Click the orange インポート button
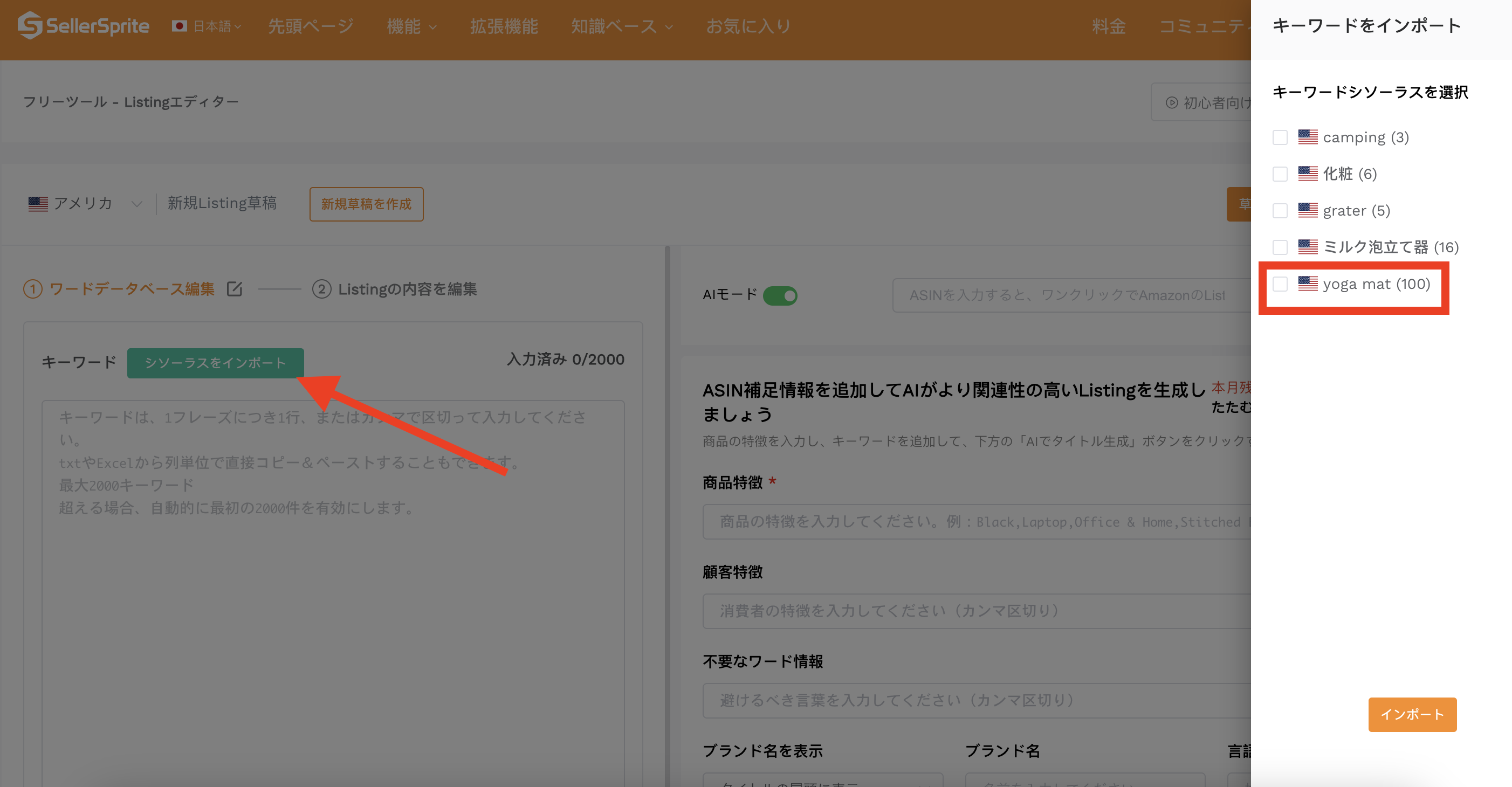Image resolution: width=1512 pixels, height=787 pixels. [x=1412, y=714]
